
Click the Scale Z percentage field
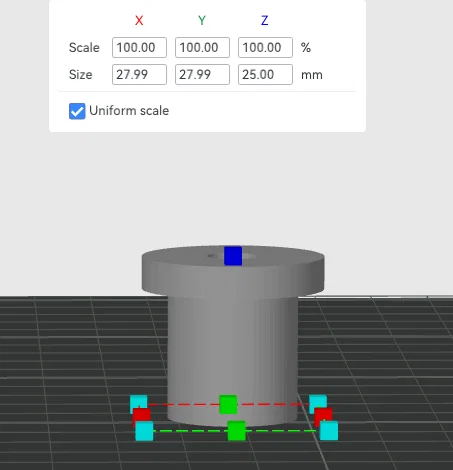click(x=265, y=47)
